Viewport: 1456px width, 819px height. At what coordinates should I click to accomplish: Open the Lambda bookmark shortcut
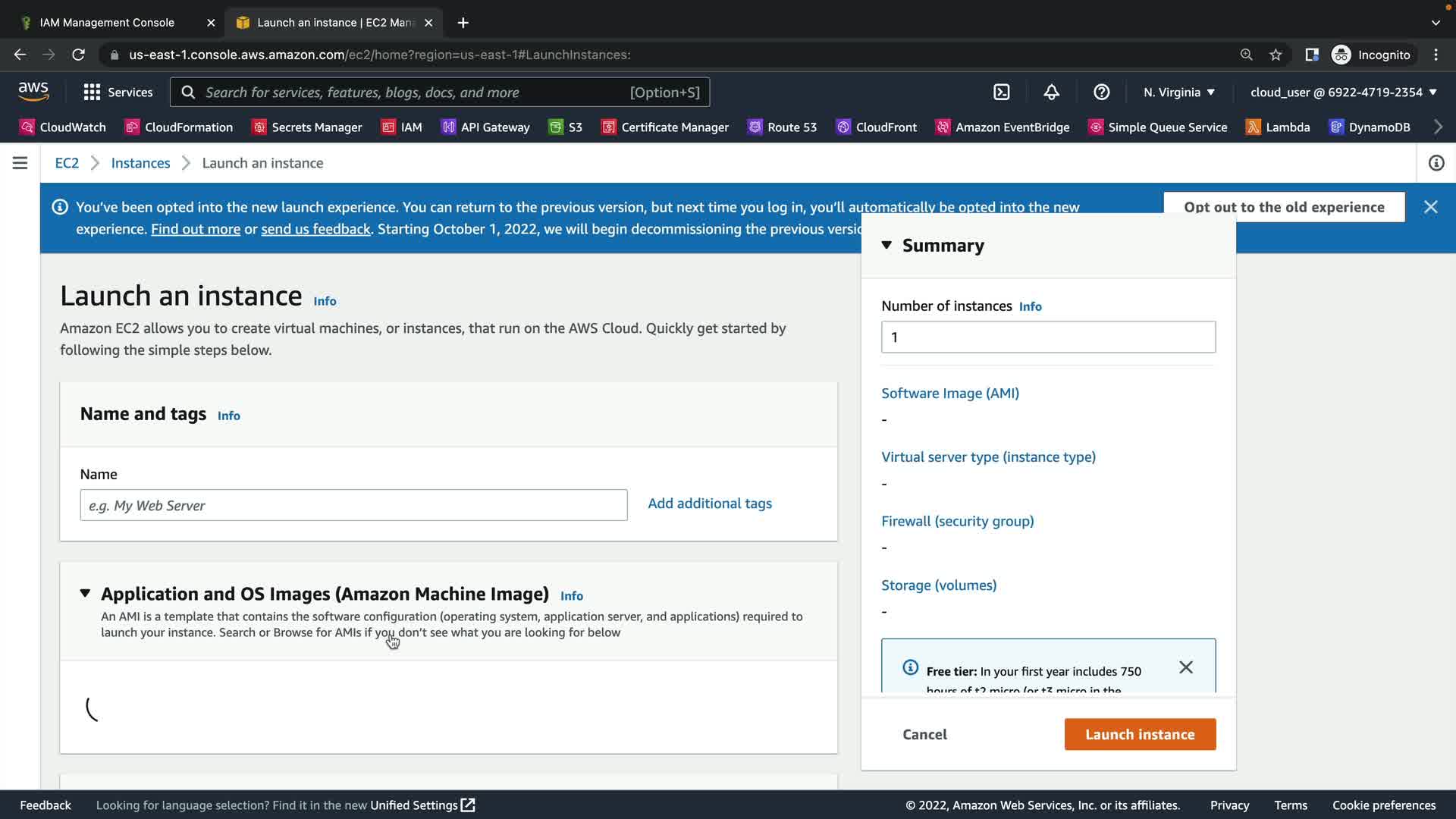(x=1278, y=127)
